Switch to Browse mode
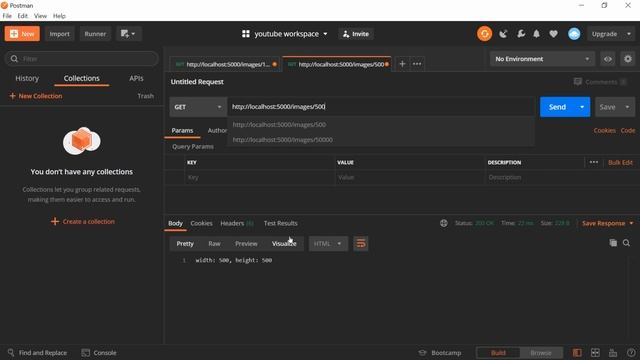 click(541, 353)
